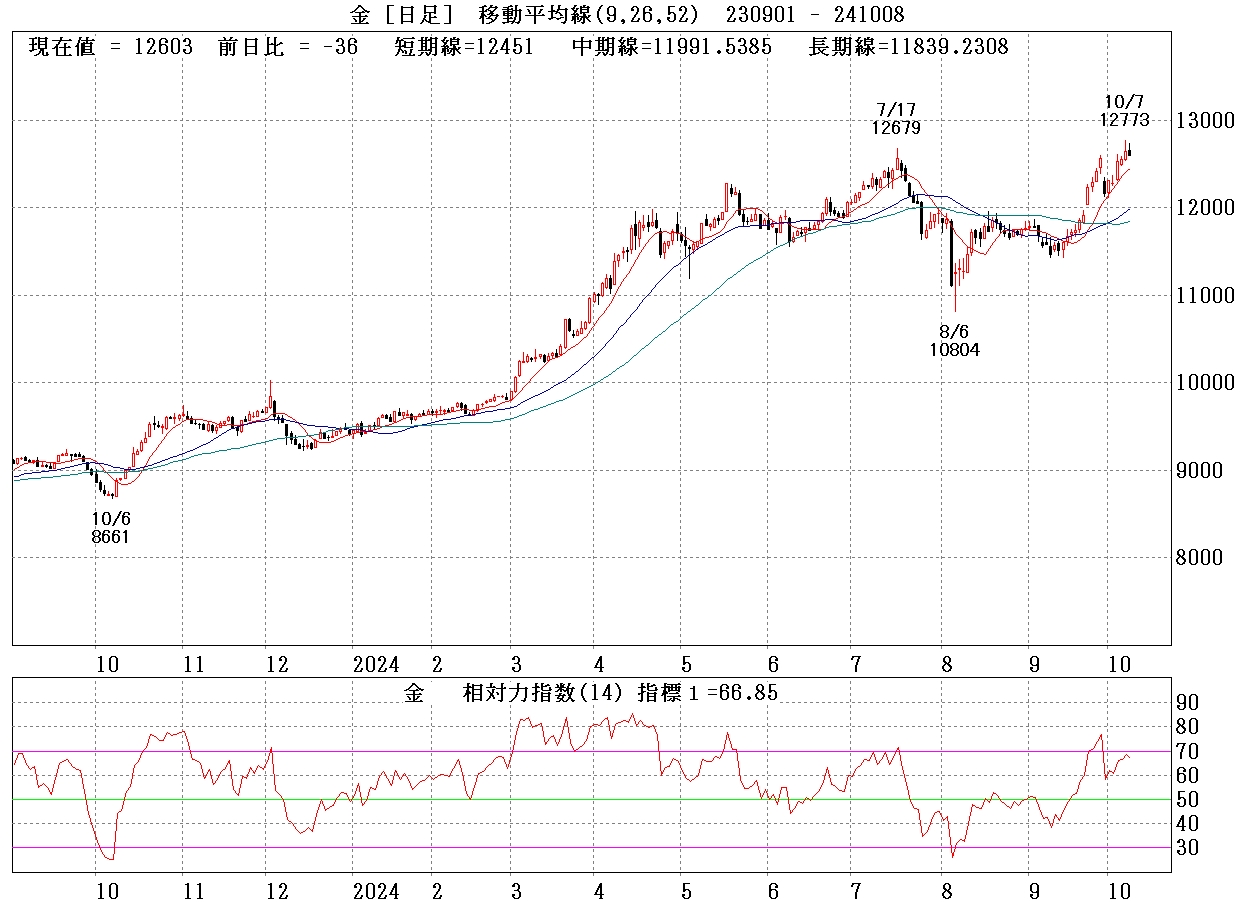This screenshot has width=1254, height=902.
Task: Click the 7/17 peak label 12679
Action: click(895, 127)
